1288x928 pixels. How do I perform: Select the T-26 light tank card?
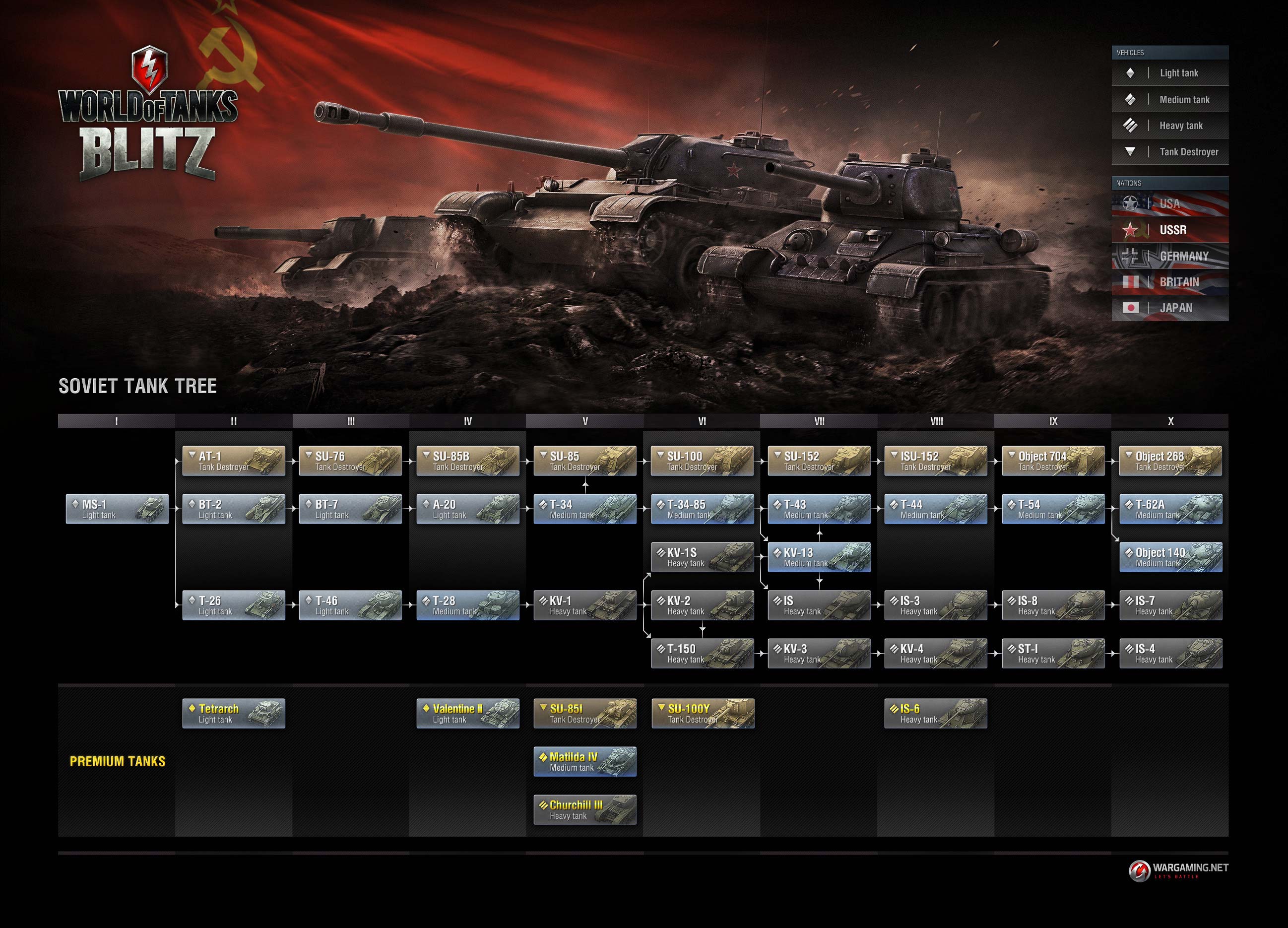(233, 605)
